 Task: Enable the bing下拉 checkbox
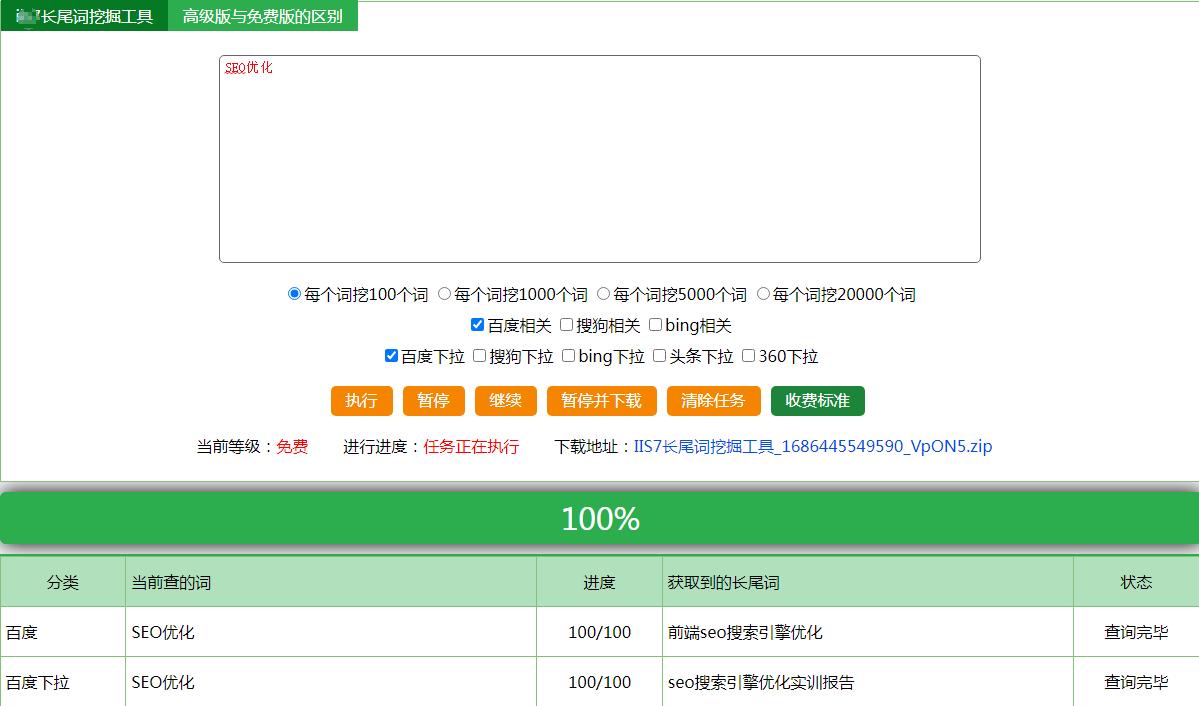[x=568, y=356]
